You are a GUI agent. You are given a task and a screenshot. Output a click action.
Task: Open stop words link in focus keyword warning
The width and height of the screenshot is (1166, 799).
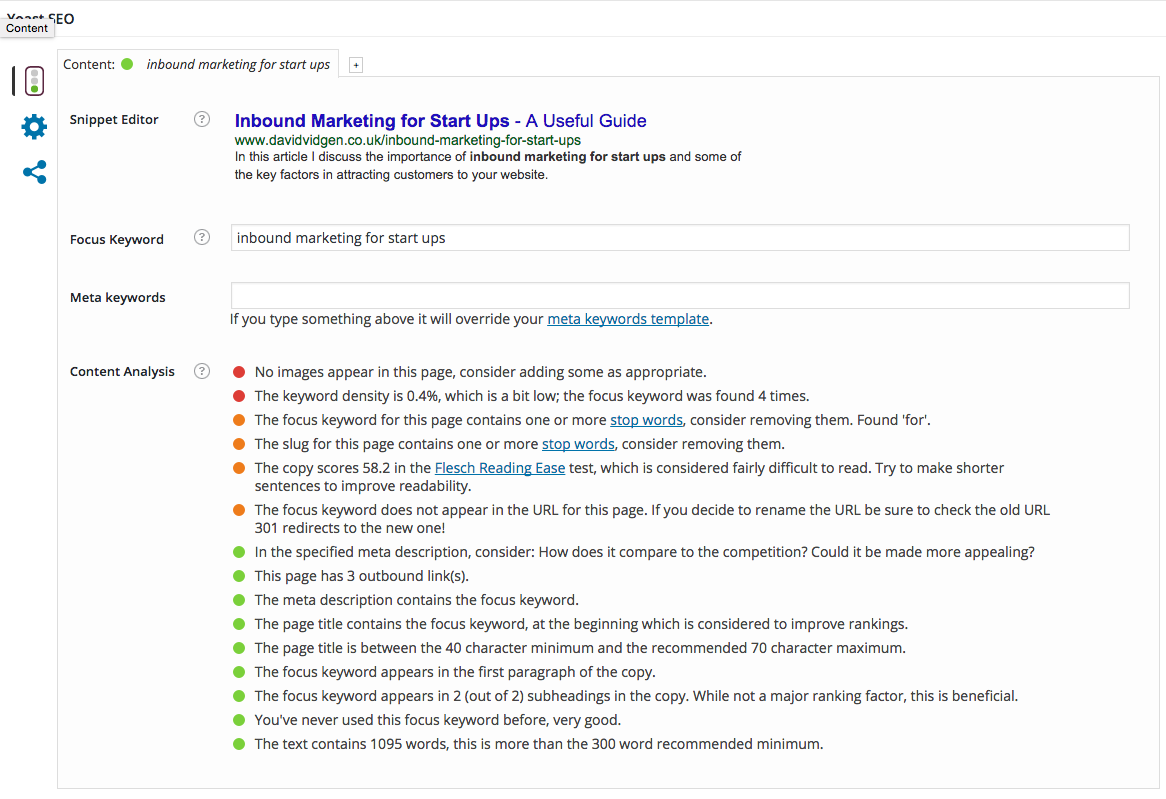click(646, 420)
